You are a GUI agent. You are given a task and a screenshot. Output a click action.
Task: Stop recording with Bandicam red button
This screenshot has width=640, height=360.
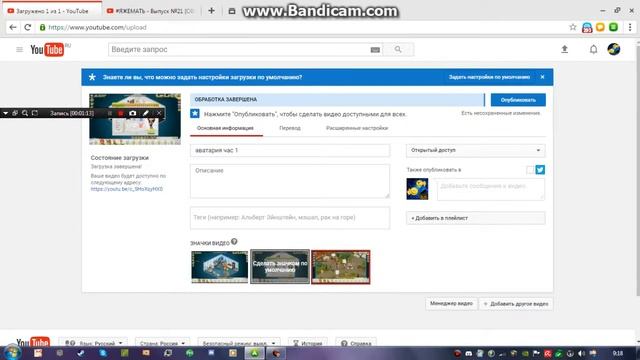pyautogui.click(x=120, y=113)
